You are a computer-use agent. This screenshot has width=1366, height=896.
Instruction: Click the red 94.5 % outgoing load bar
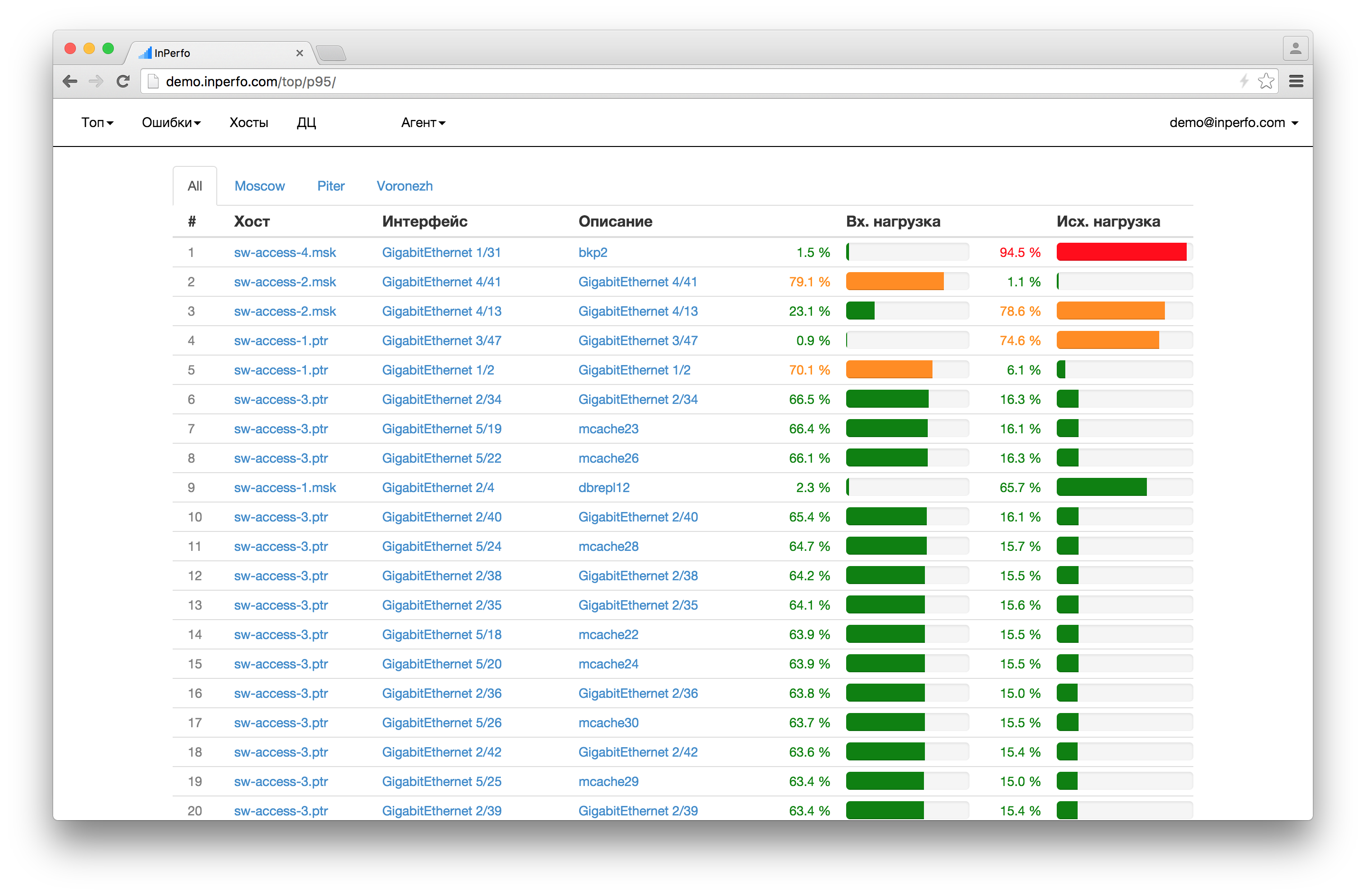(1121, 252)
